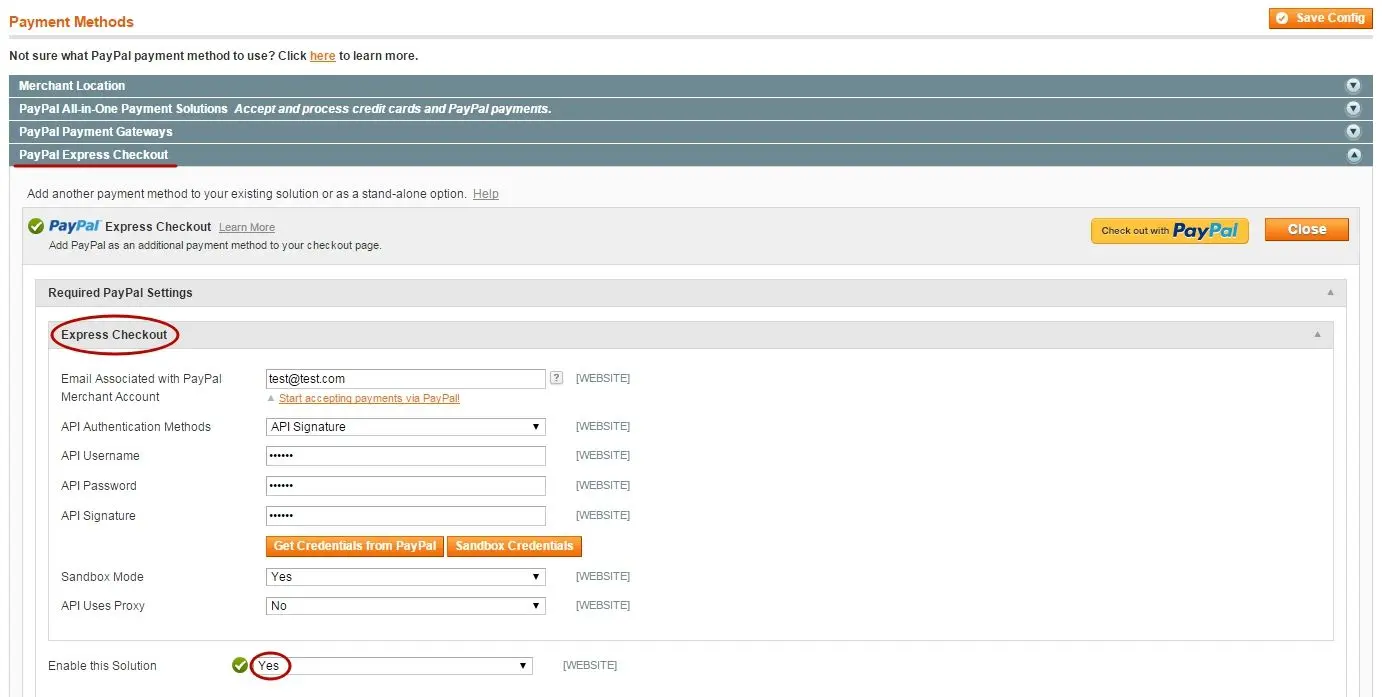1382x697 pixels.
Task: Click the Email Associated with PayPal label
Action: (141, 388)
